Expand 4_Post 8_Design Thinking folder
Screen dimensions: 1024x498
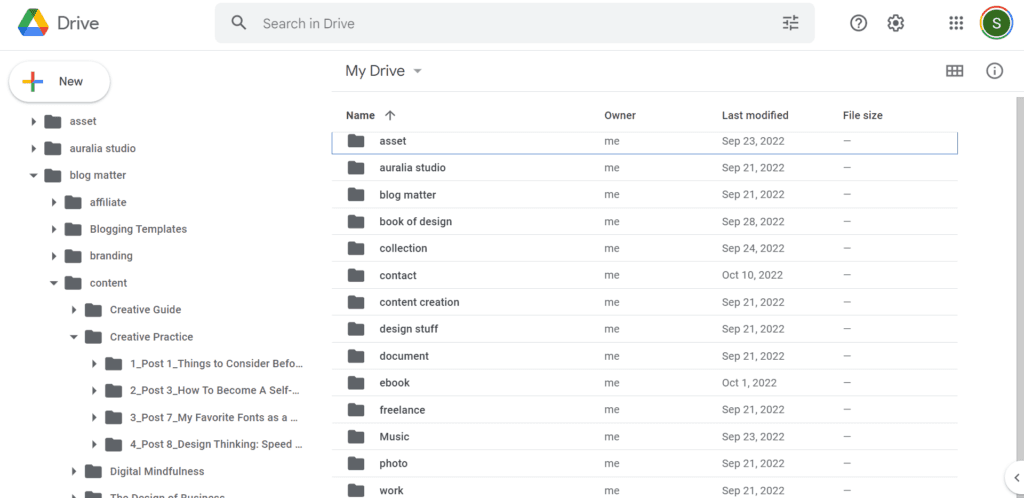coord(95,444)
